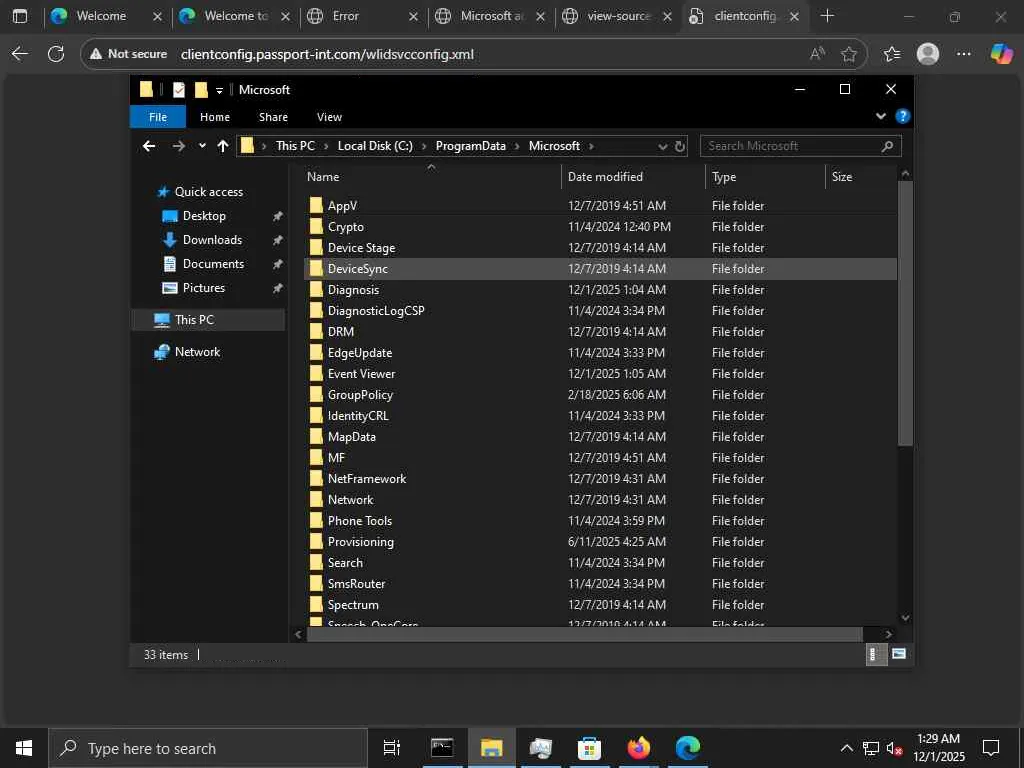The image size is (1024, 768).
Task: Click This PC breadcrumb in address bar
Action: pos(295,146)
